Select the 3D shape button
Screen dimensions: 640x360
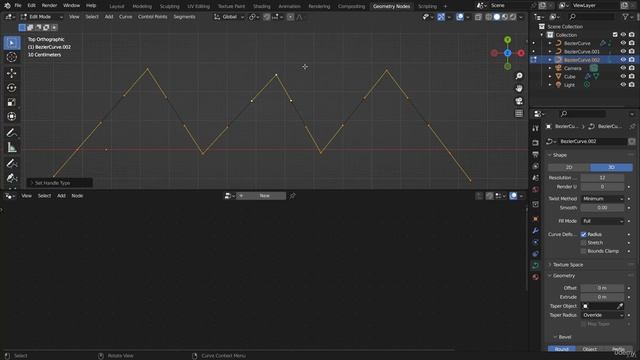point(611,167)
